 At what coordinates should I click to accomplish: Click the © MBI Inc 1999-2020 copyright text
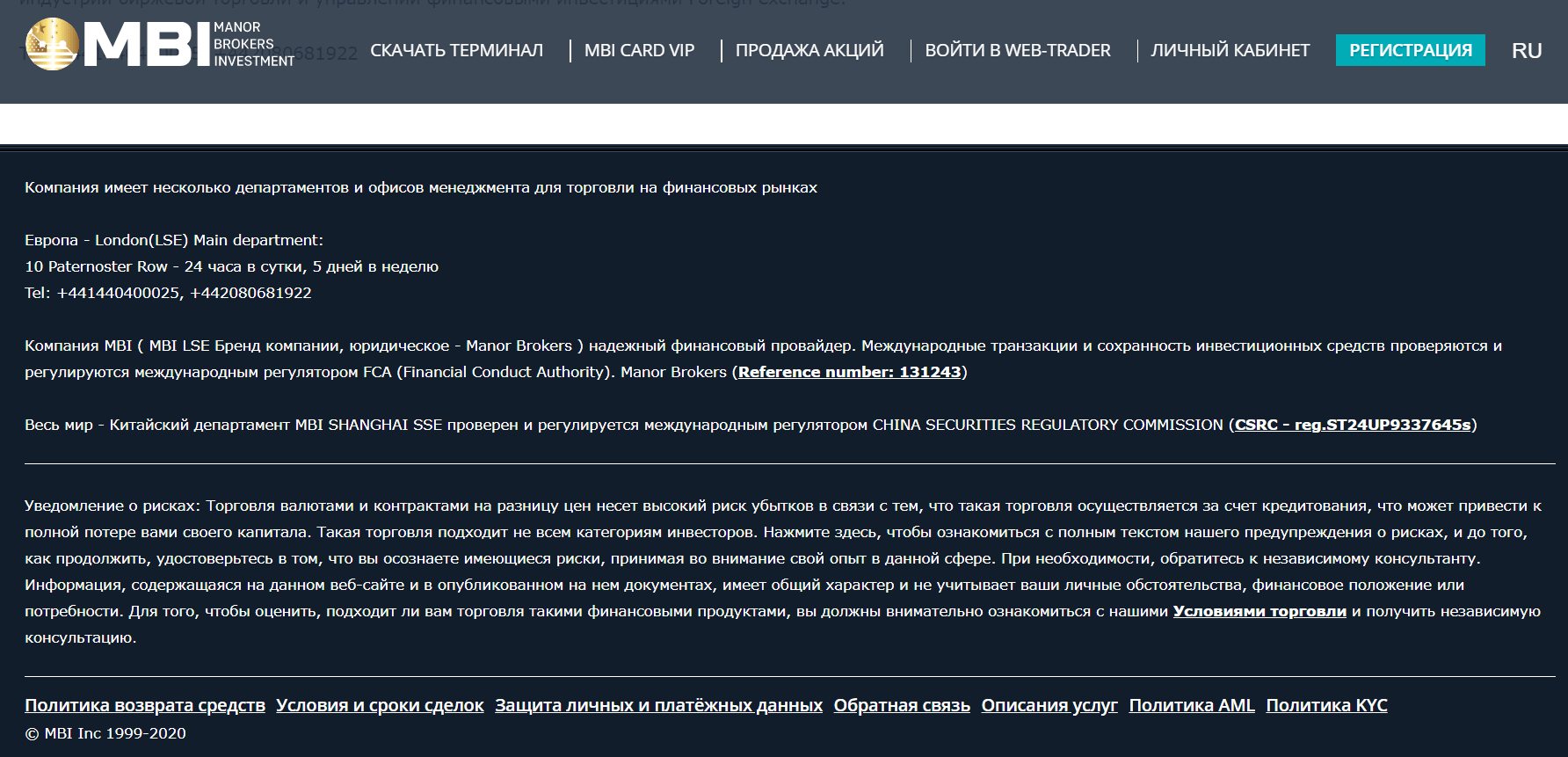[x=105, y=733]
